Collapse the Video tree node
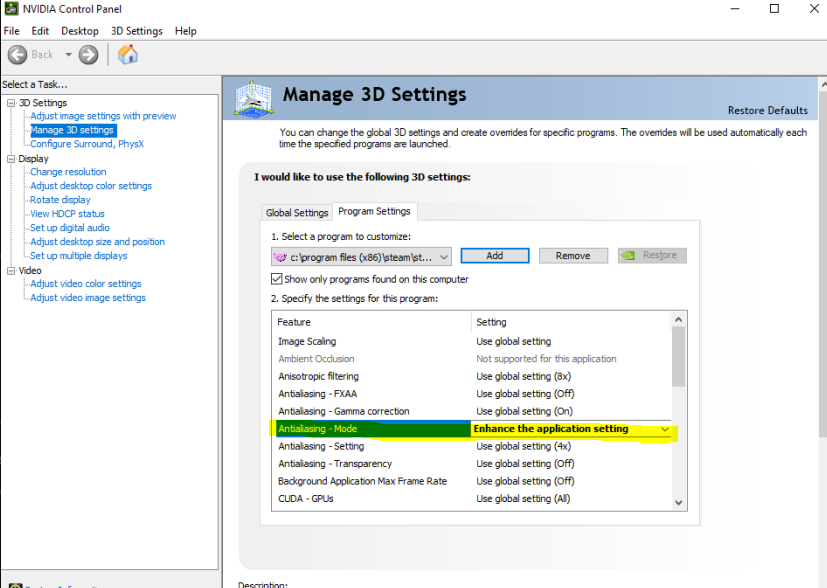 click(x=11, y=271)
